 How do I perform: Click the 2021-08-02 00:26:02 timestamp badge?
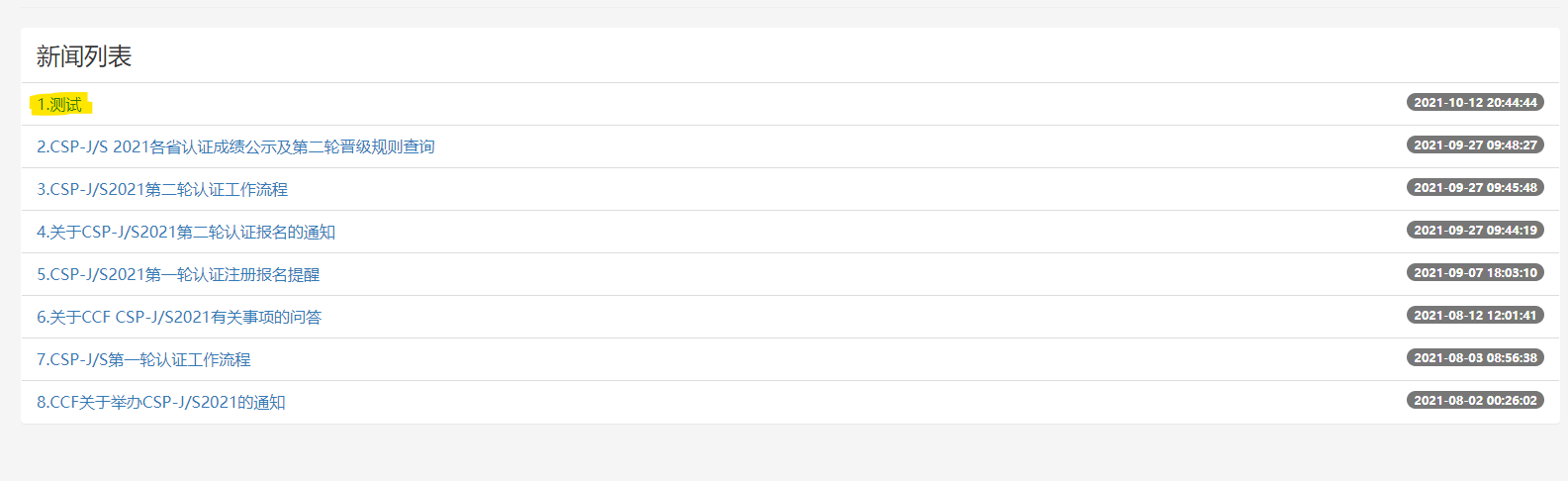[1475, 401]
